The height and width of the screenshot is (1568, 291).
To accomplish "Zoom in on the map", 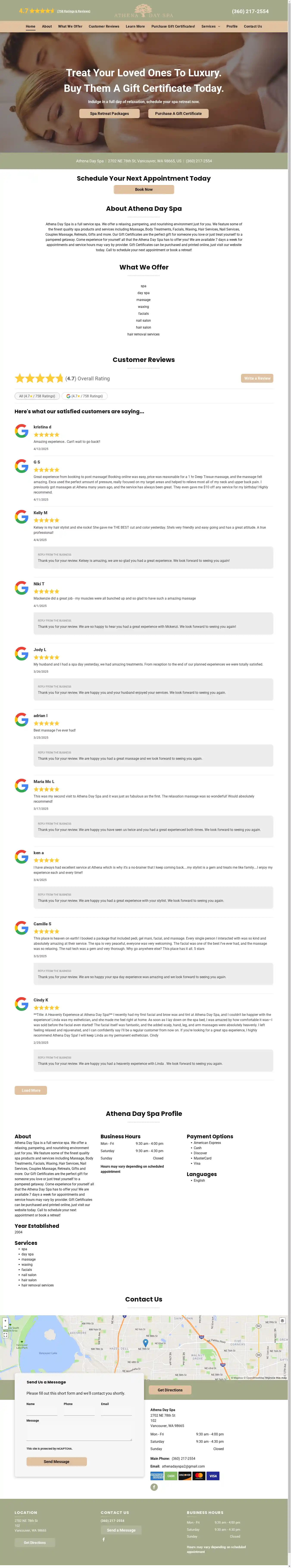I will coord(5,1321).
